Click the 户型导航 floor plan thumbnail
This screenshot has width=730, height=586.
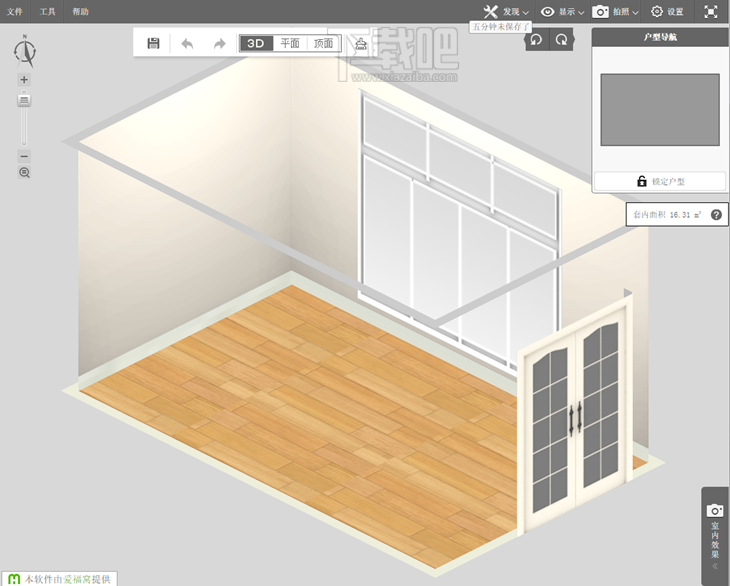[x=660, y=110]
